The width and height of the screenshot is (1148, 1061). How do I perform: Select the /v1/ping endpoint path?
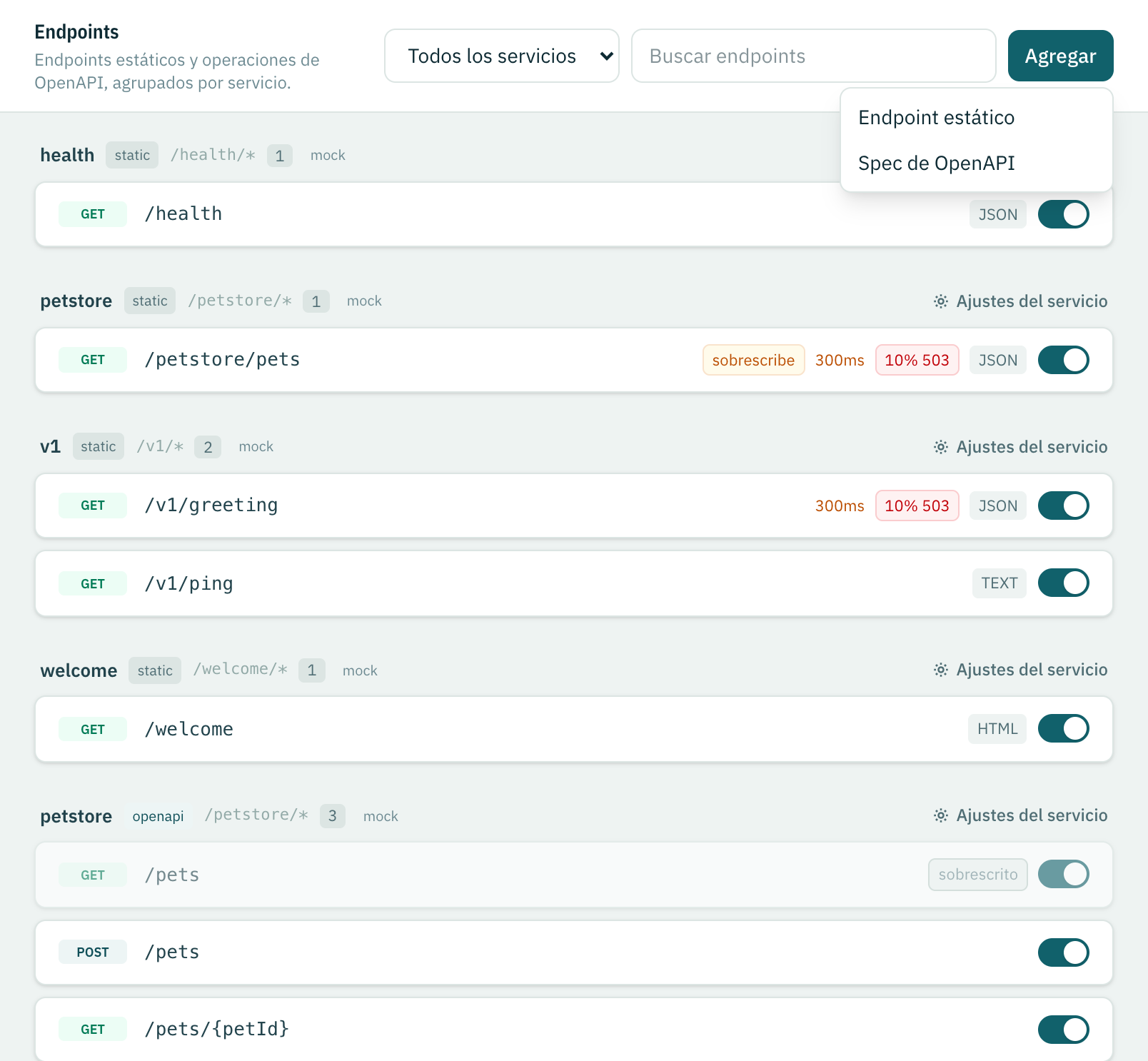tap(188, 583)
